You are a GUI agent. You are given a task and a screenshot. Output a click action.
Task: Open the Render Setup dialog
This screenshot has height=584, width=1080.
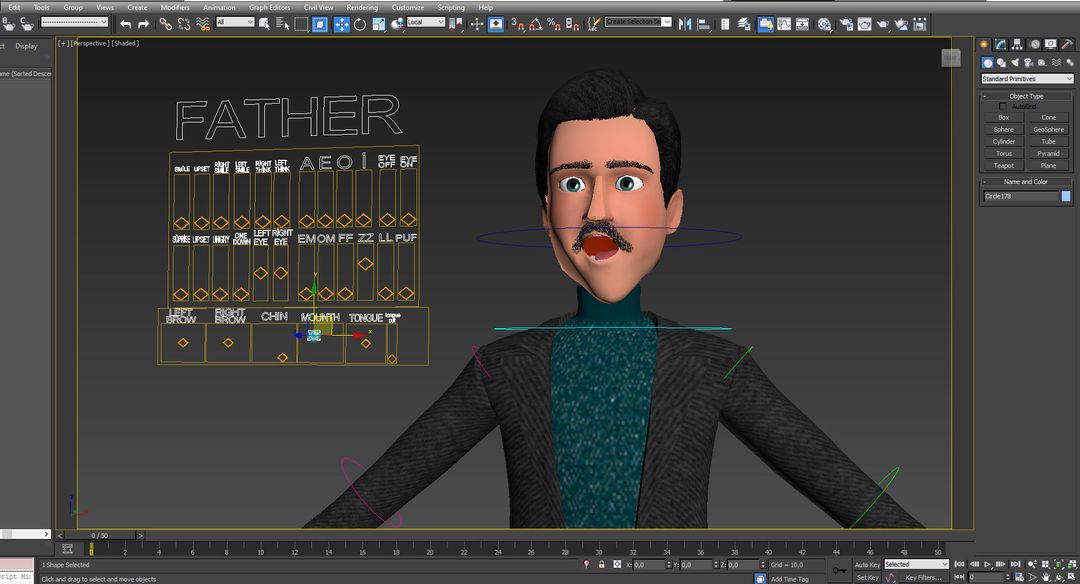(x=849, y=23)
